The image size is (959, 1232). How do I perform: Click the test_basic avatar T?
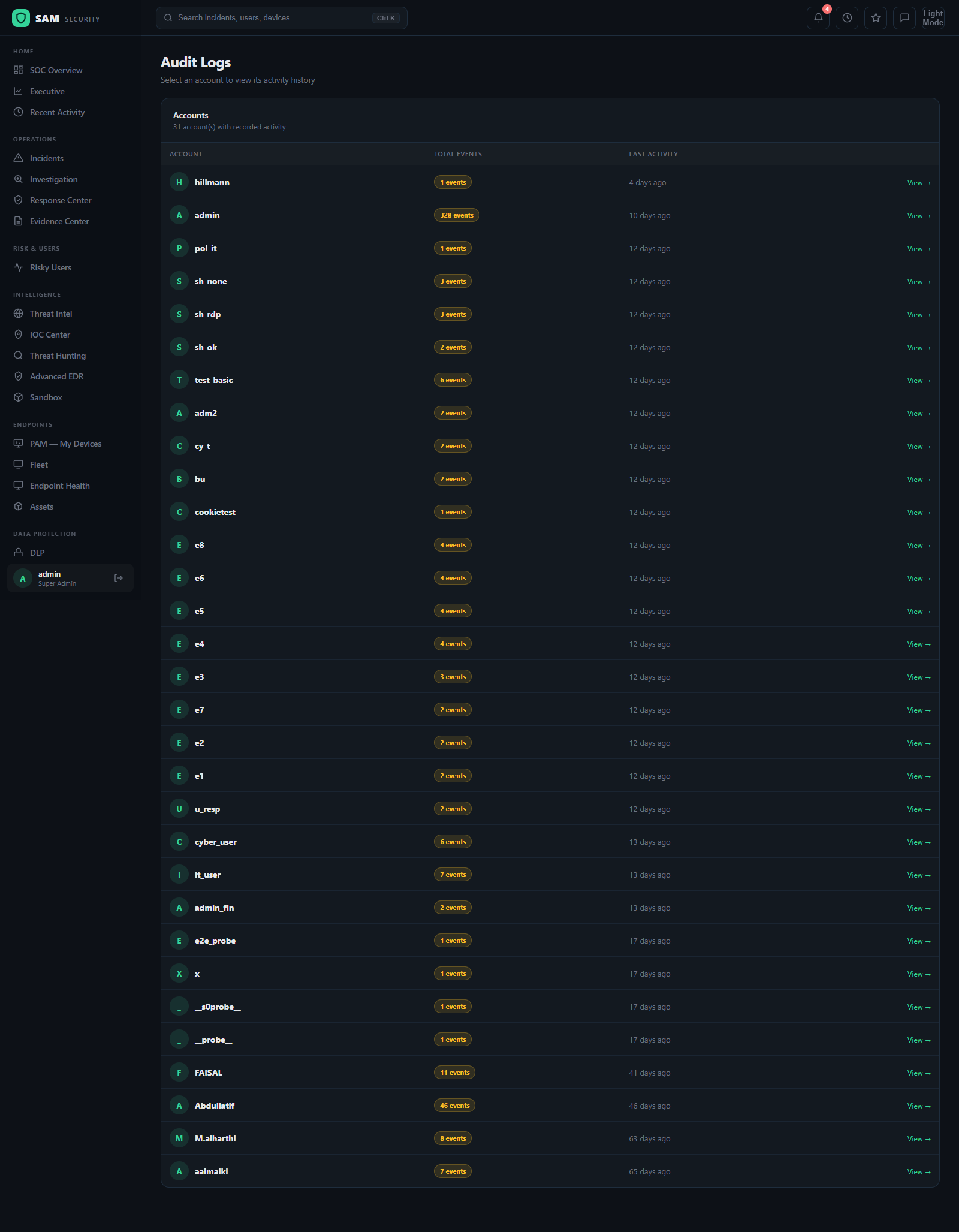(x=179, y=380)
